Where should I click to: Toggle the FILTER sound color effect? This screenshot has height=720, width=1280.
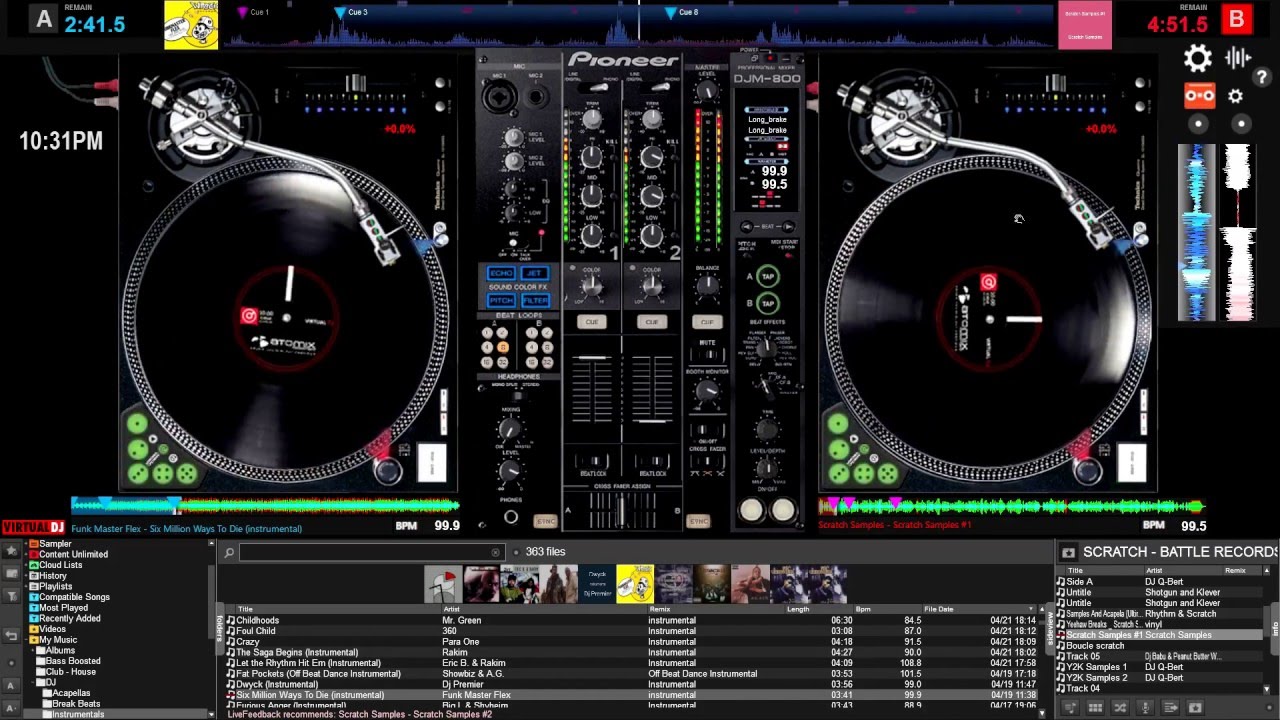[535, 301]
